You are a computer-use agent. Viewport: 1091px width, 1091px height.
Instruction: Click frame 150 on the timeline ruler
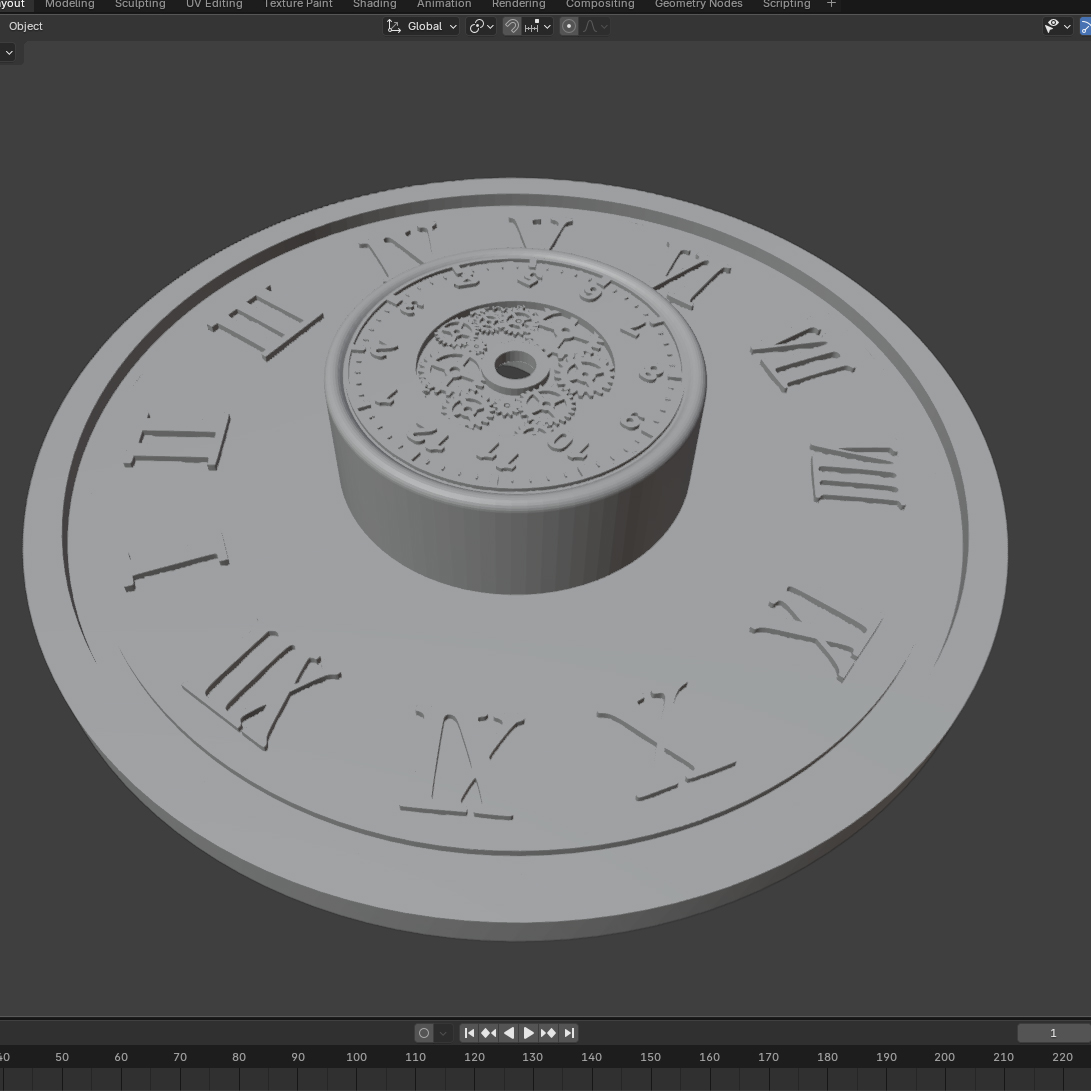pyautogui.click(x=650, y=1057)
